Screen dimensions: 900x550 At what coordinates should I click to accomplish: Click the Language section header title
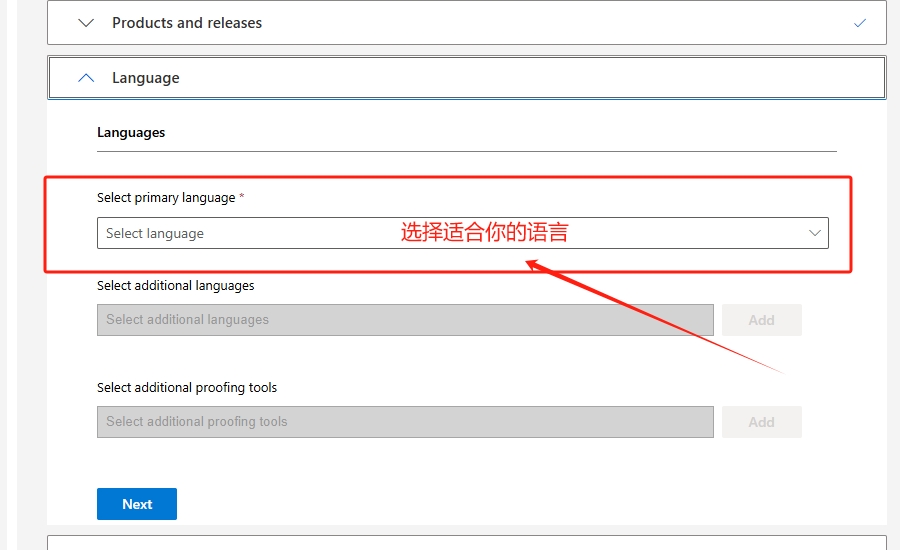pyautogui.click(x=146, y=78)
